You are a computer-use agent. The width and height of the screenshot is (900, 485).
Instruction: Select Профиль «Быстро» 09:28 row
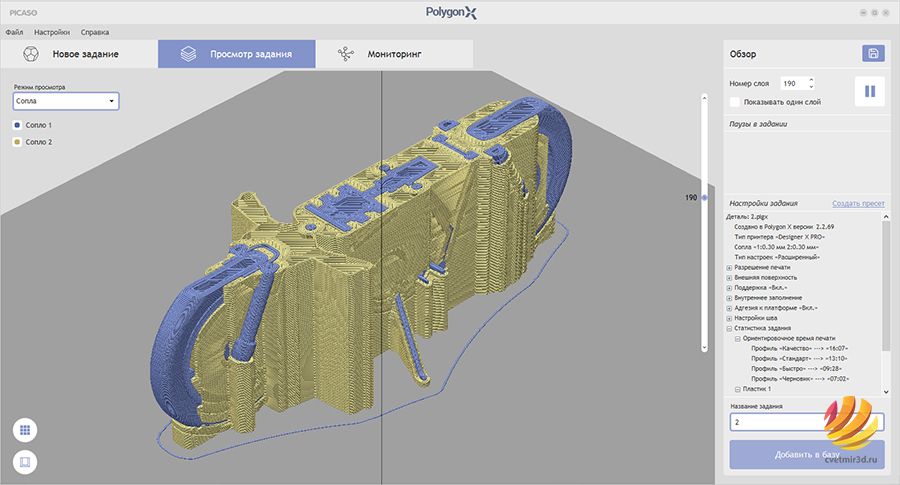pos(797,369)
